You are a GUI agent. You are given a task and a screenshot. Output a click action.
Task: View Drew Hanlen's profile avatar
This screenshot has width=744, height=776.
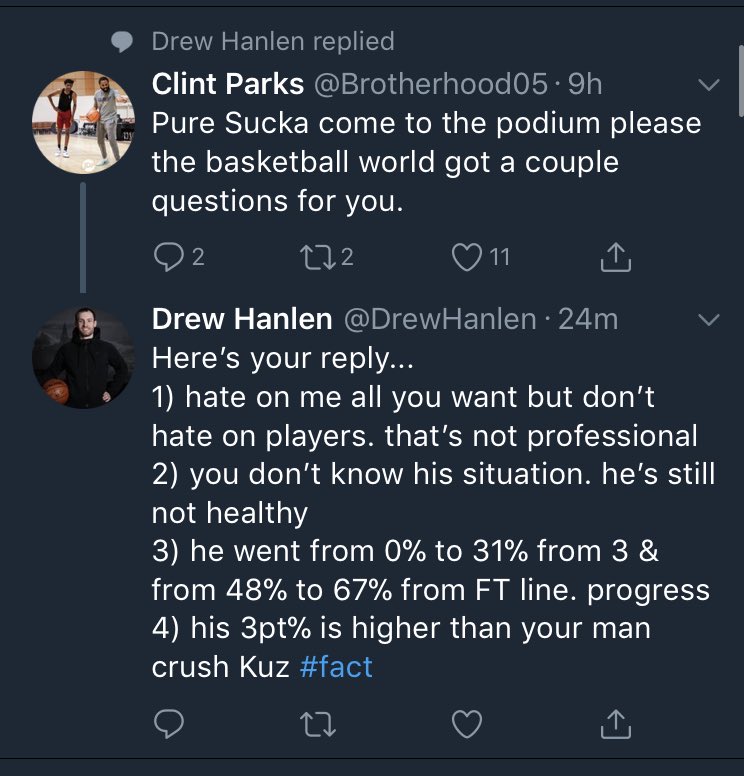pyautogui.click(x=83, y=357)
